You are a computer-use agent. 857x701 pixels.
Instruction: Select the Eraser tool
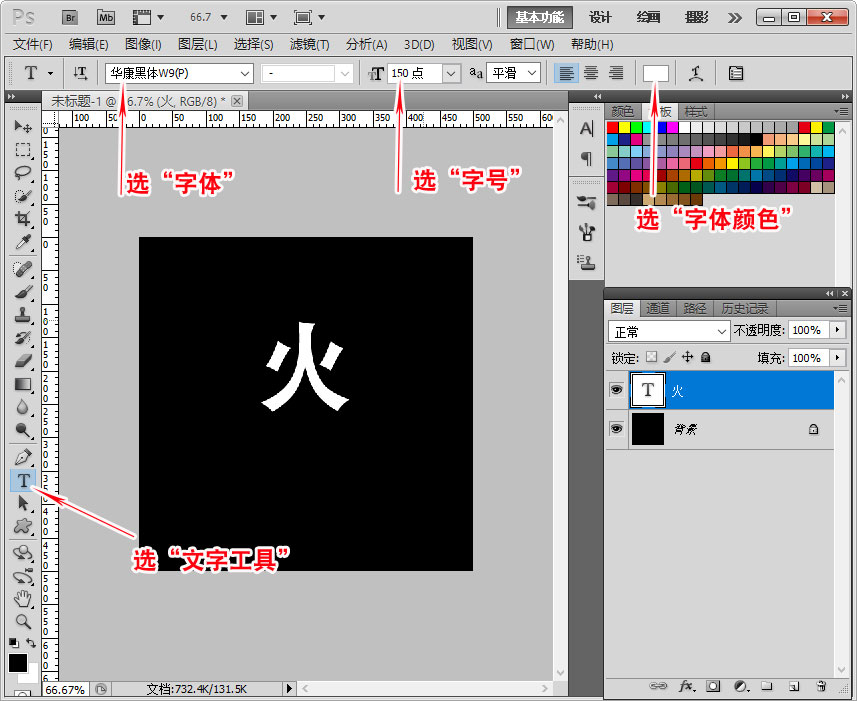click(22, 361)
